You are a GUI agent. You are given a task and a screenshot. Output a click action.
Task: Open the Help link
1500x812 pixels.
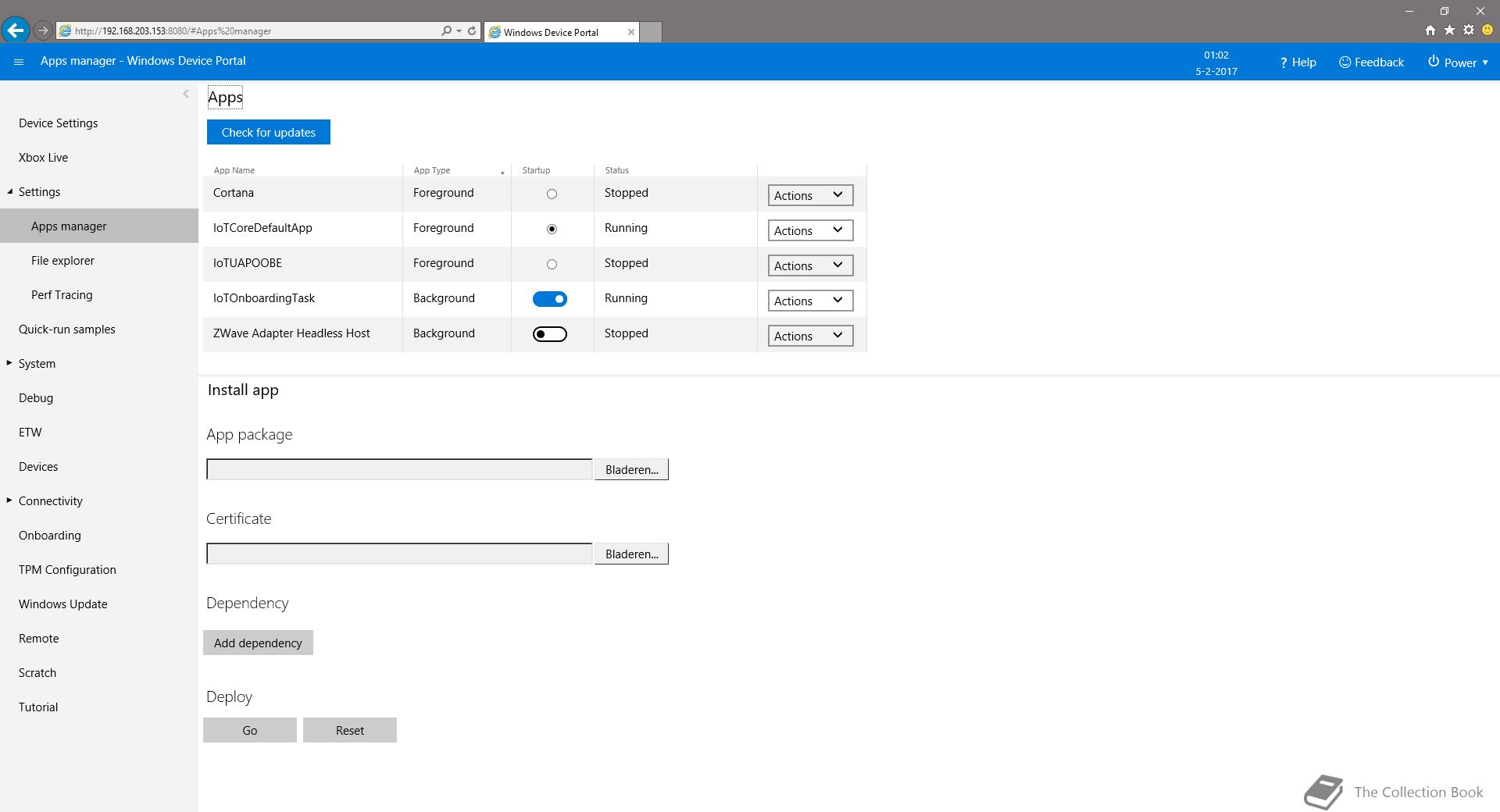point(1298,62)
